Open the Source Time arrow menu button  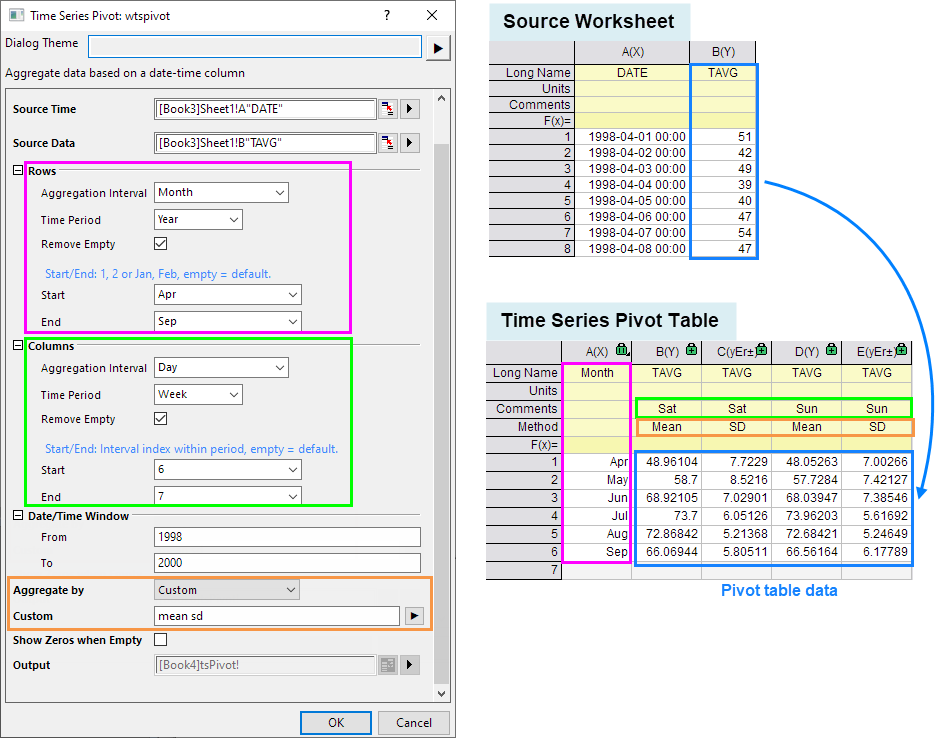[410, 109]
